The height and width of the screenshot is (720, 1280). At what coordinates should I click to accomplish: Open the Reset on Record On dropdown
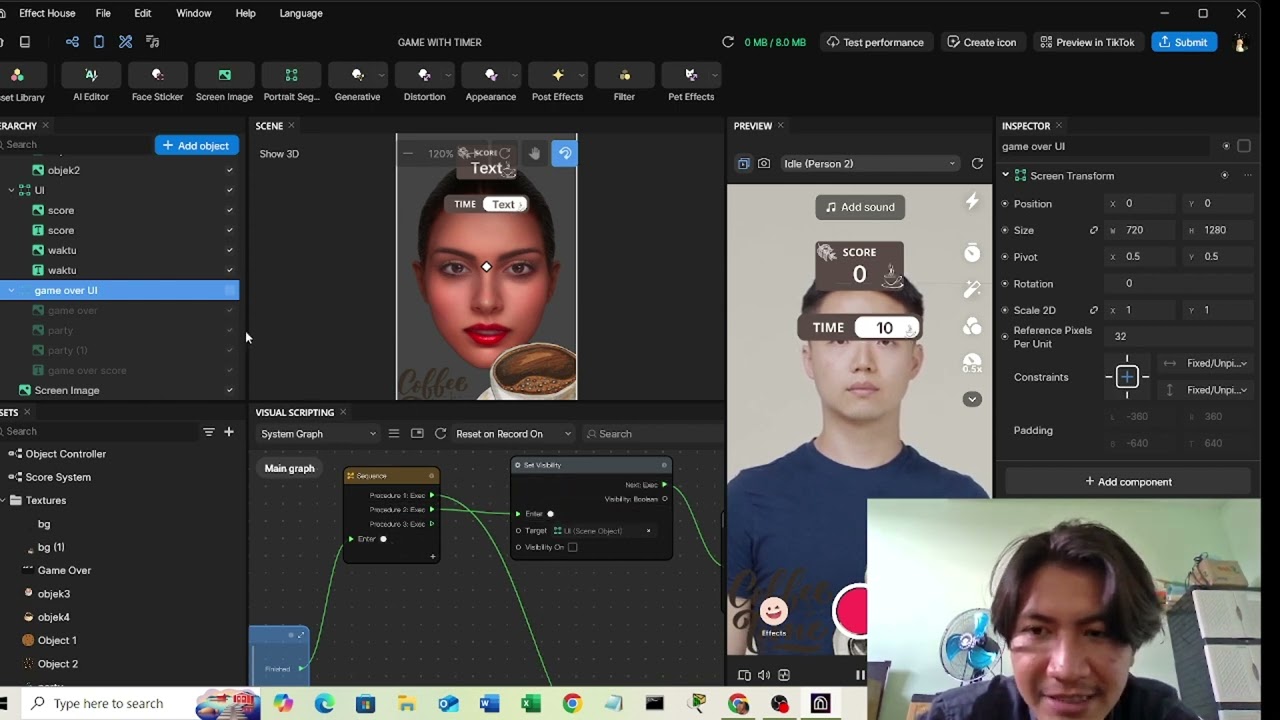513,434
